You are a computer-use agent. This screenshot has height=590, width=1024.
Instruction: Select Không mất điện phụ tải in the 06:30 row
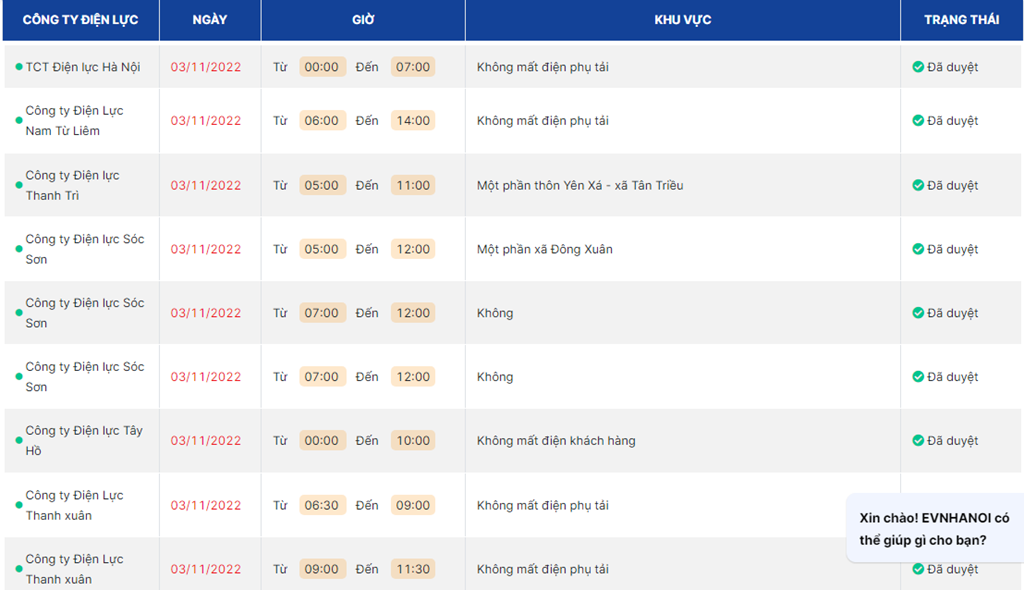pyautogui.click(x=543, y=505)
